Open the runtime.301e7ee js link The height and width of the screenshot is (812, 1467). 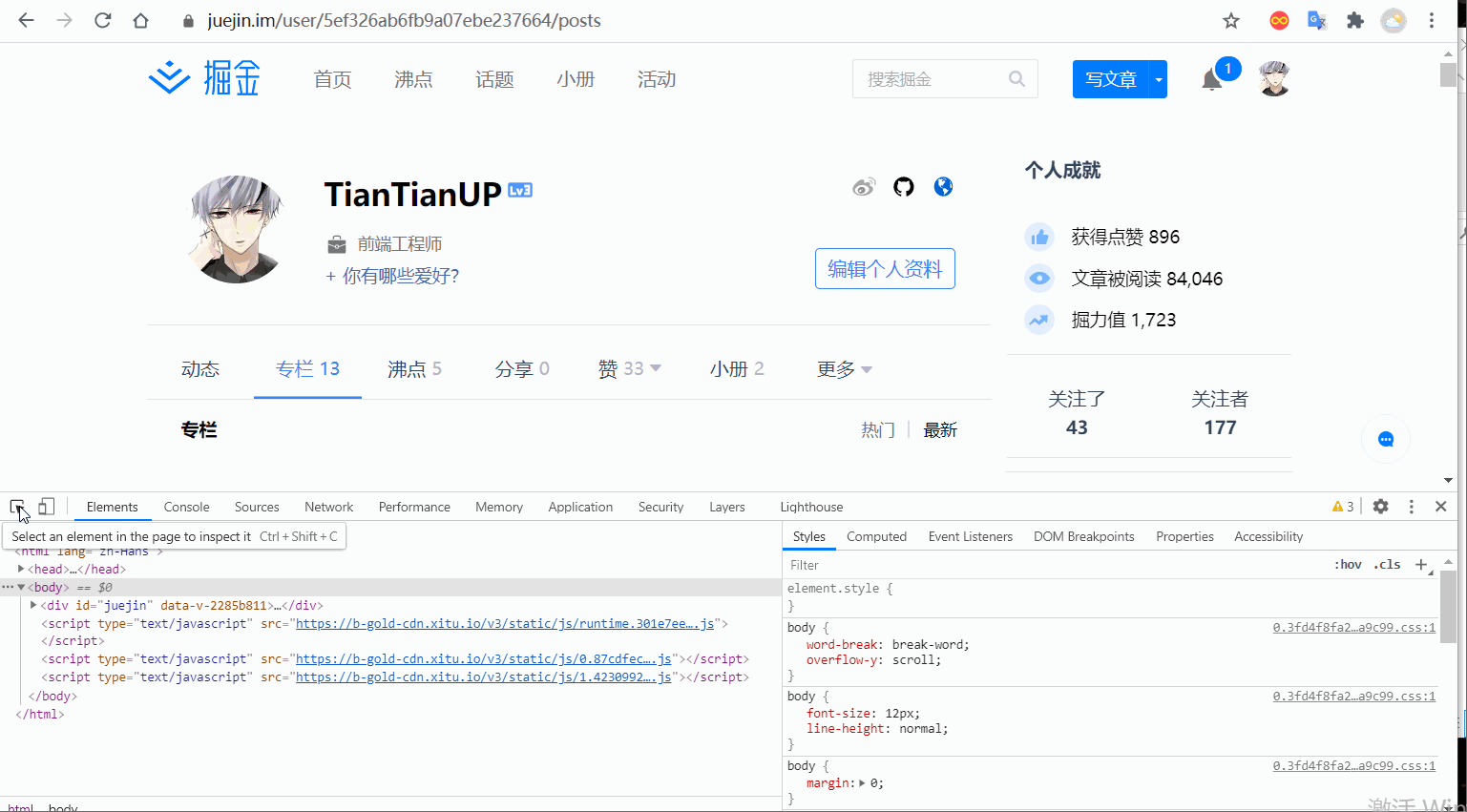click(x=505, y=623)
